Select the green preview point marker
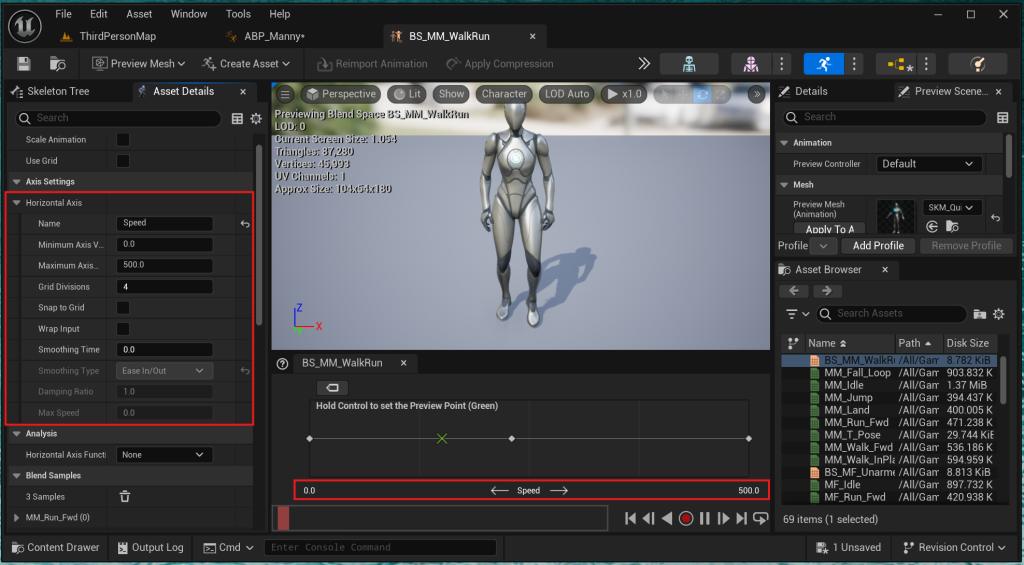 [x=442, y=438]
